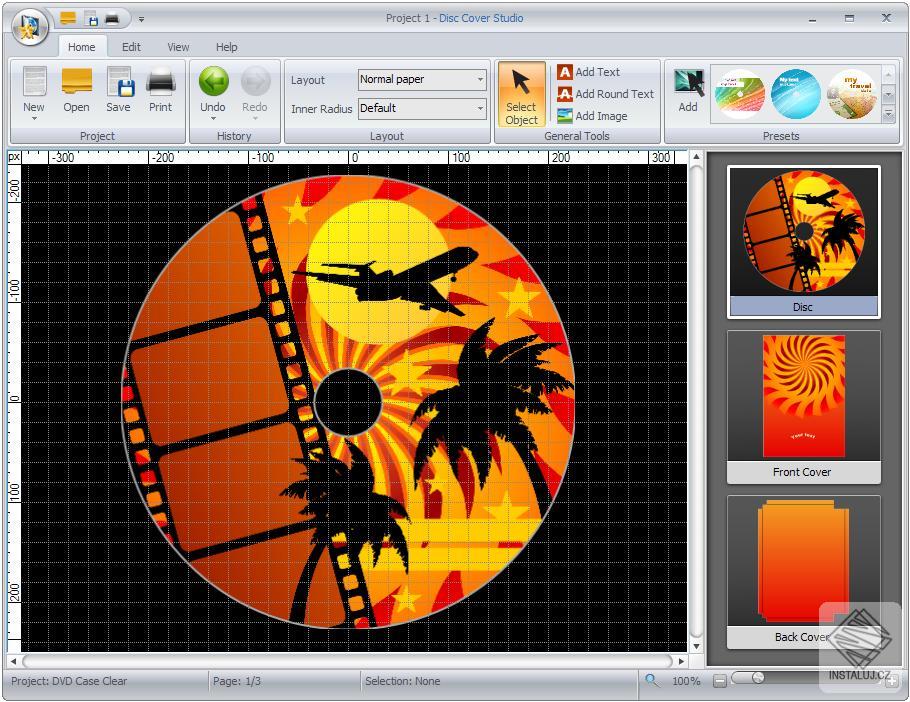Select the Front Cover page
Screen dimensions: 910x702
pos(802,396)
